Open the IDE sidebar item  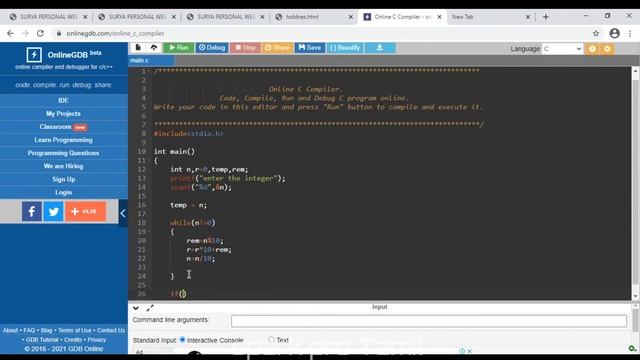click(63, 100)
